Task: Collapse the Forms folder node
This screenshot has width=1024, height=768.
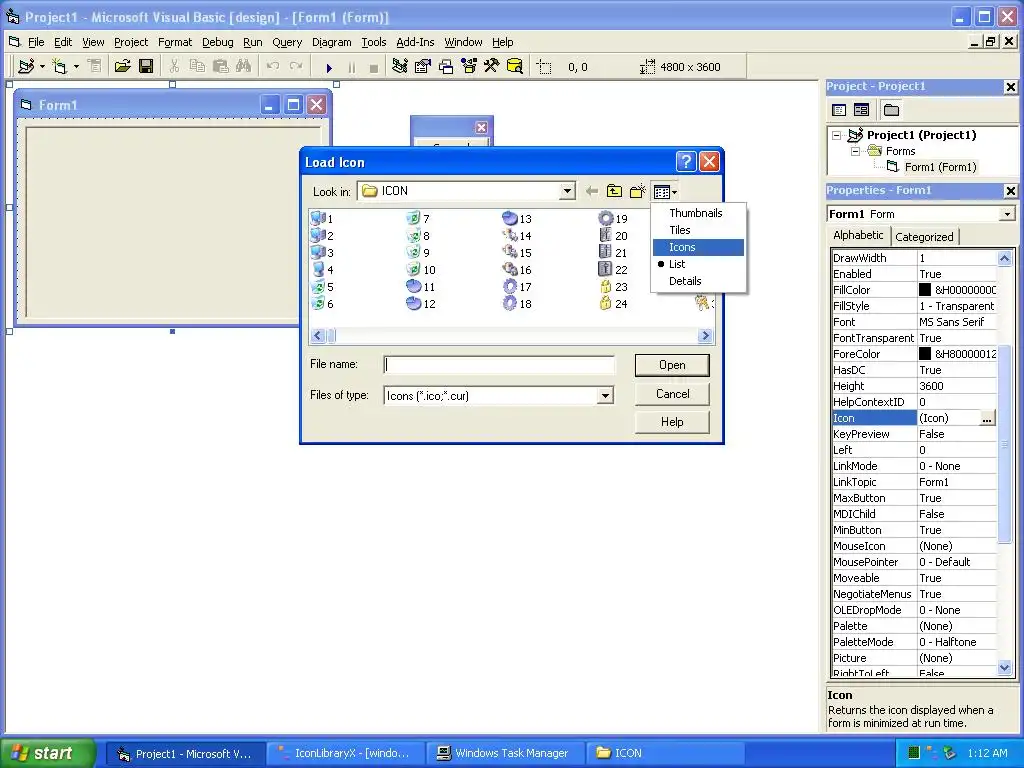Action: pyautogui.click(x=856, y=152)
